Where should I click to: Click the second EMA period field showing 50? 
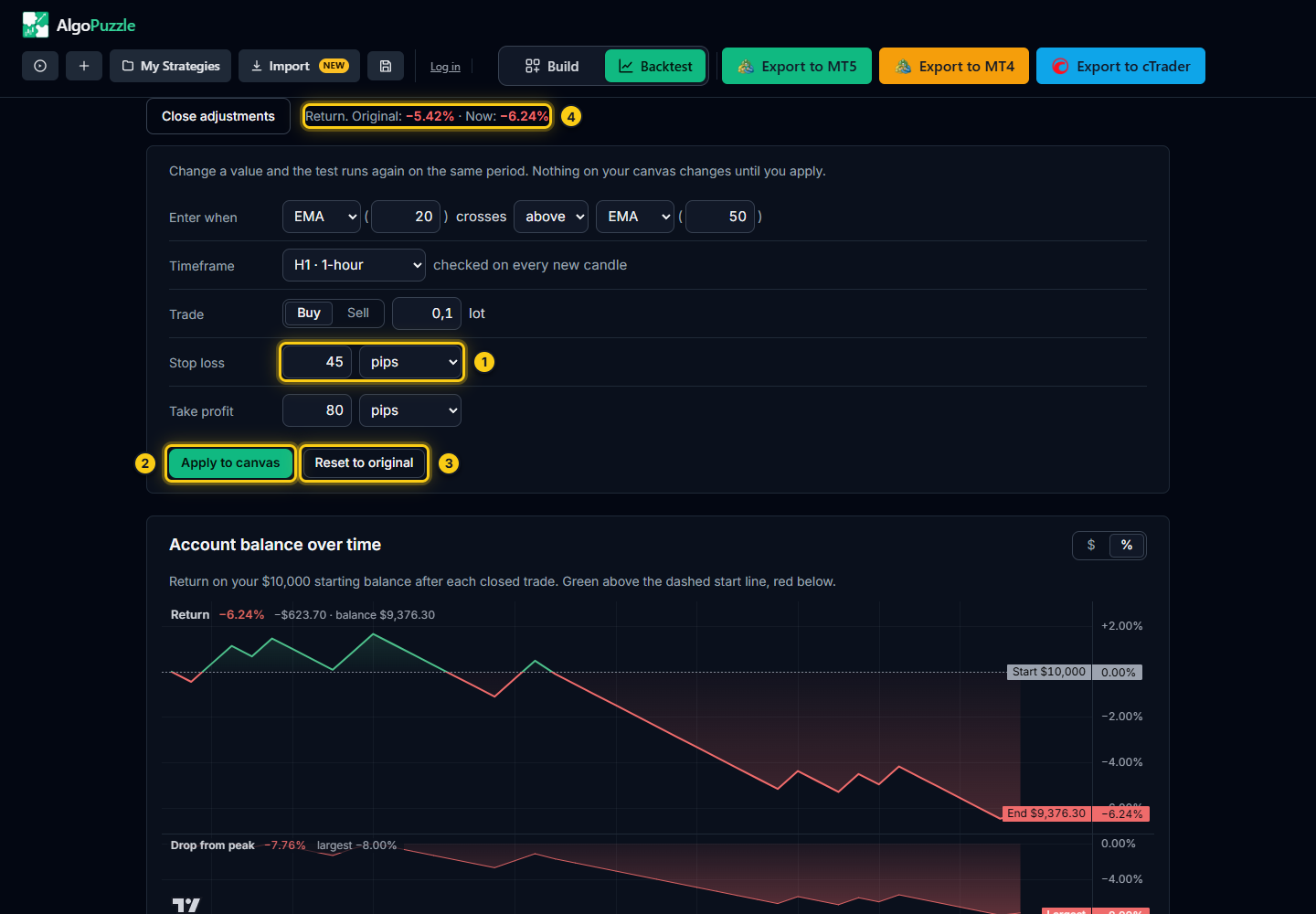(x=720, y=217)
